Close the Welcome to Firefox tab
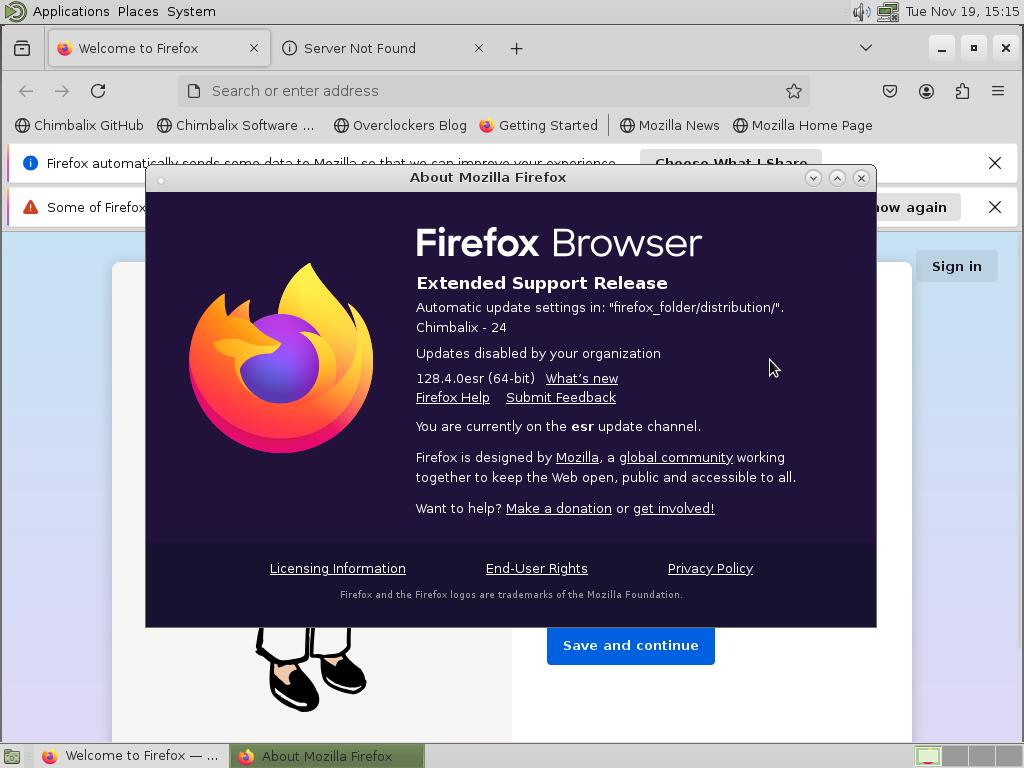1024x768 pixels. [x=254, y=48]
